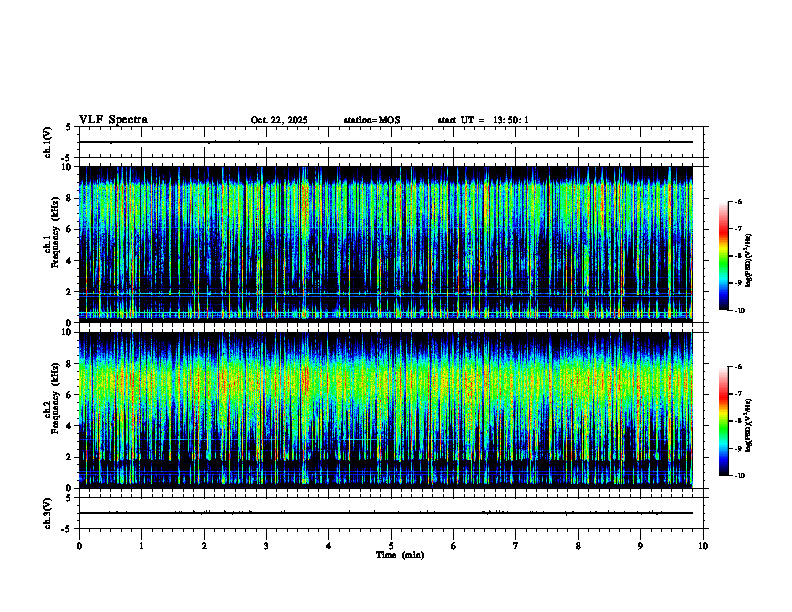Click the ch.2 spectrogram "2" kHz tick label

(70, 457)
